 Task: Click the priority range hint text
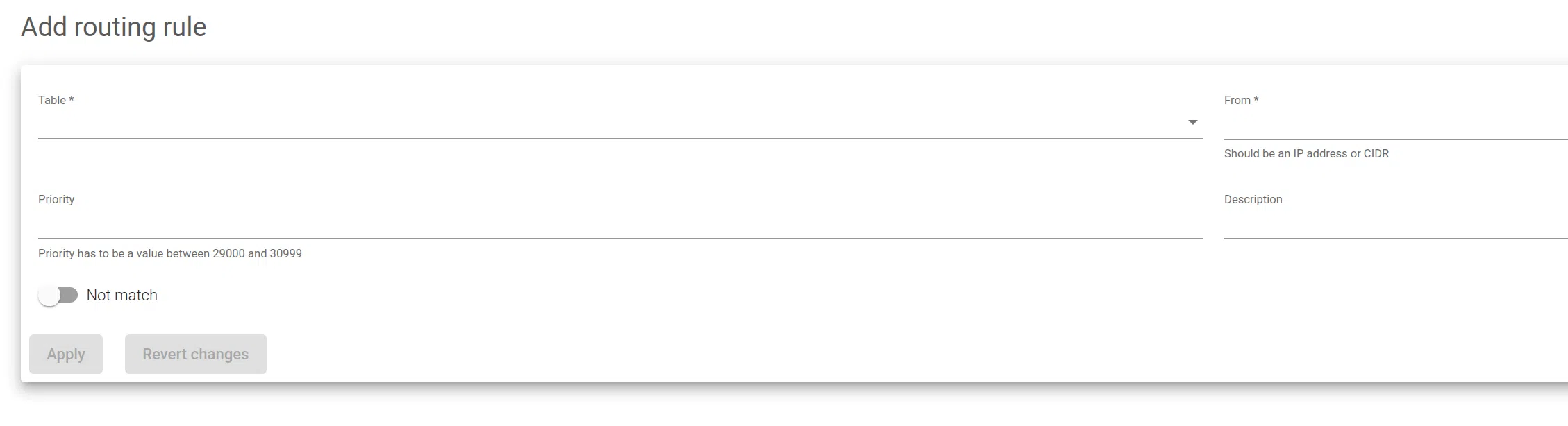coord(170,254)
